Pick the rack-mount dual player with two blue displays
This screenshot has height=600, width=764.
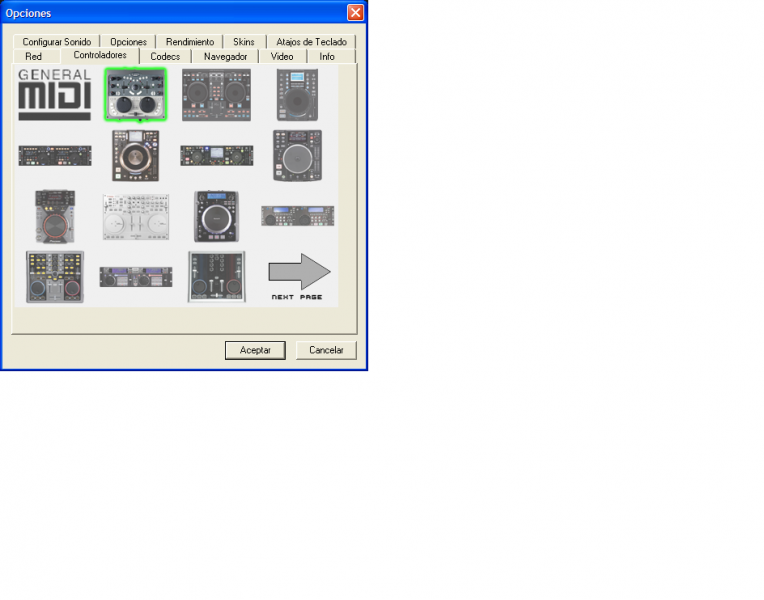coord(297,216)
